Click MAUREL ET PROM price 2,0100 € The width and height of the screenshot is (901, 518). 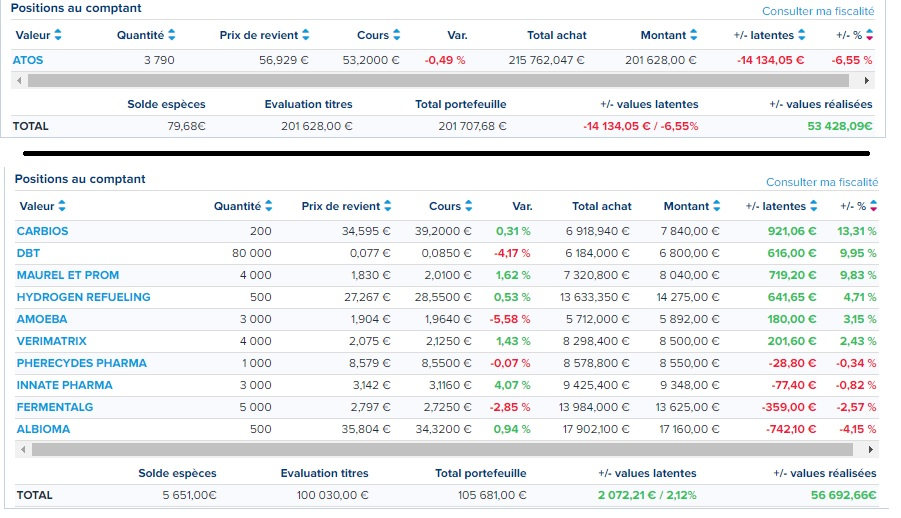point(448,275)
